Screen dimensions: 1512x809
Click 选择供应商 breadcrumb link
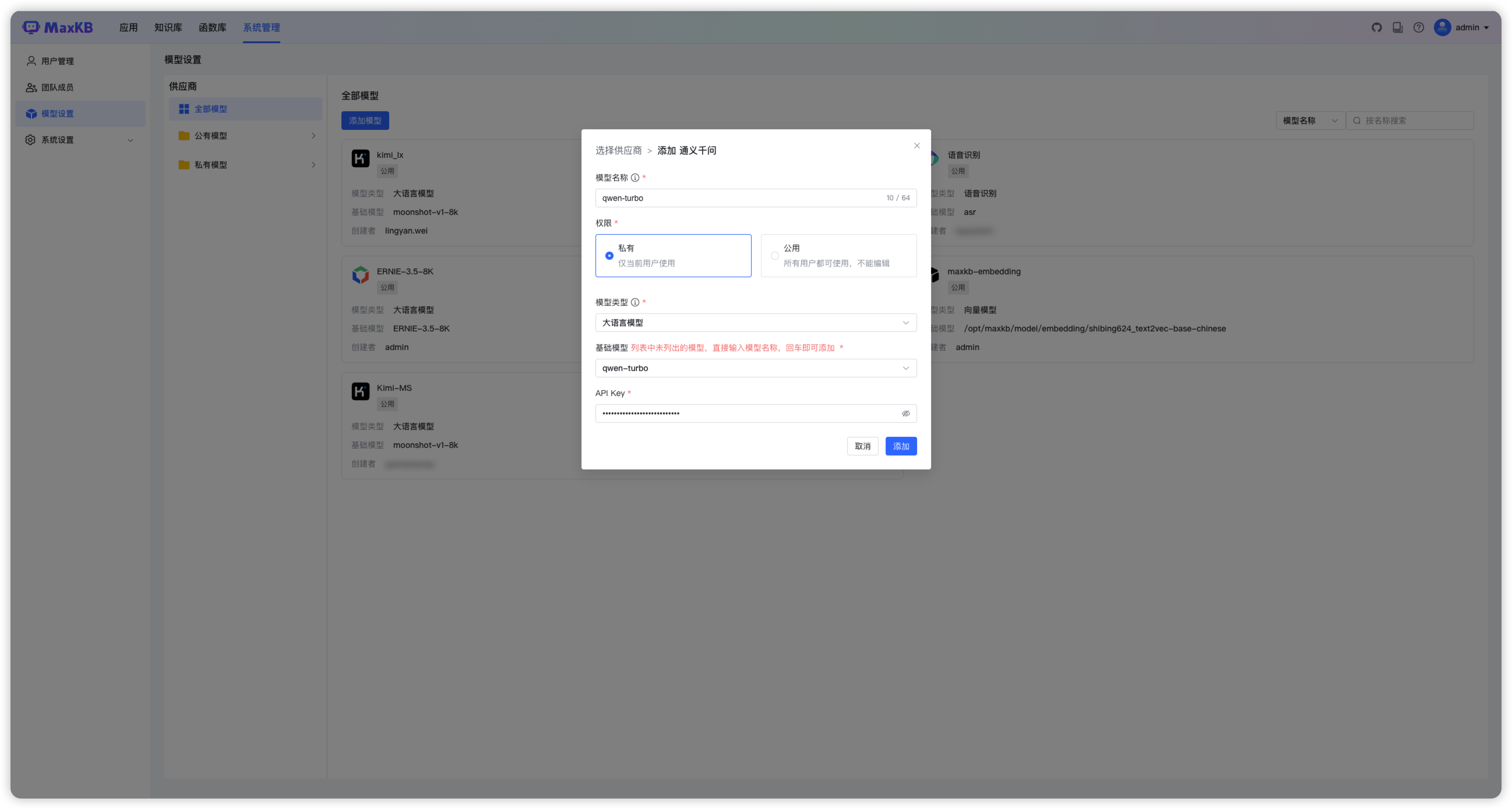pos(618,151)
